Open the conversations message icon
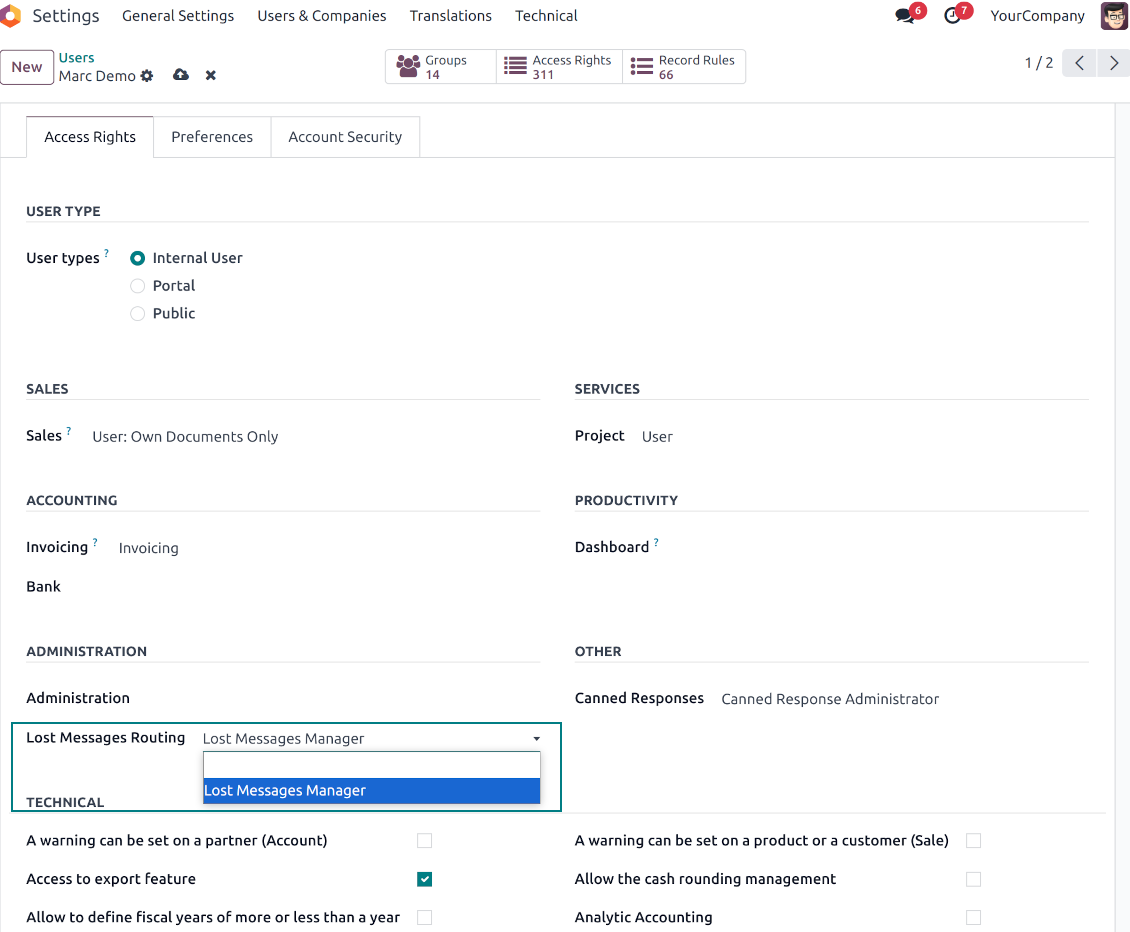 pos(906,16)
